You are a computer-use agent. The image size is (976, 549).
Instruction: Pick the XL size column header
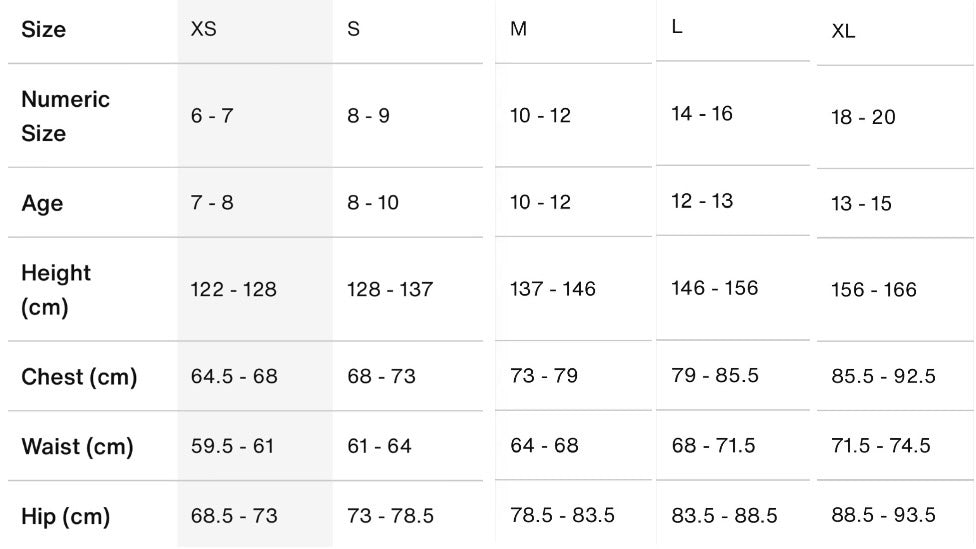(x=843, y=31)
